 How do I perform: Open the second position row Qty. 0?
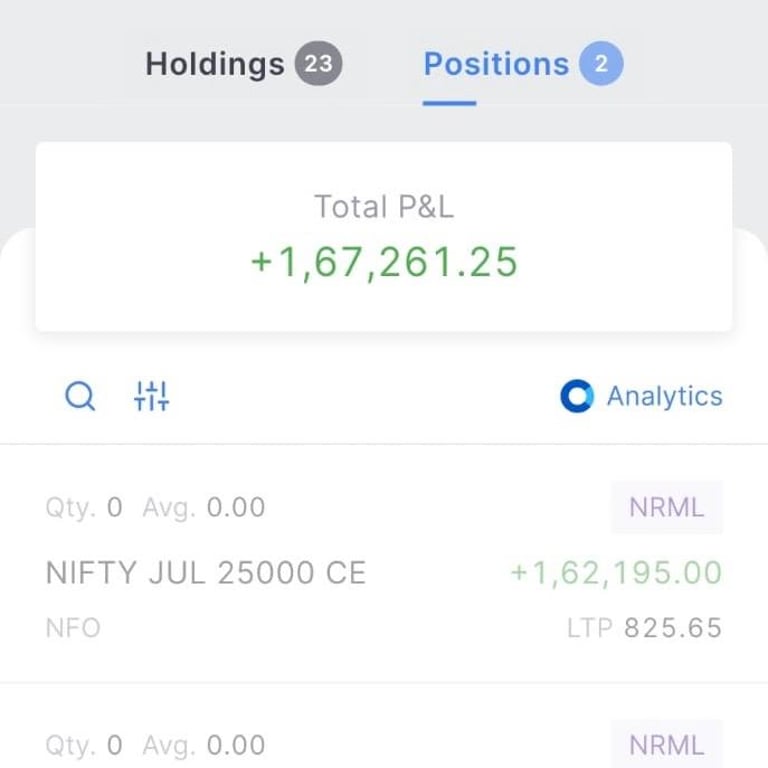click(84, 745)
